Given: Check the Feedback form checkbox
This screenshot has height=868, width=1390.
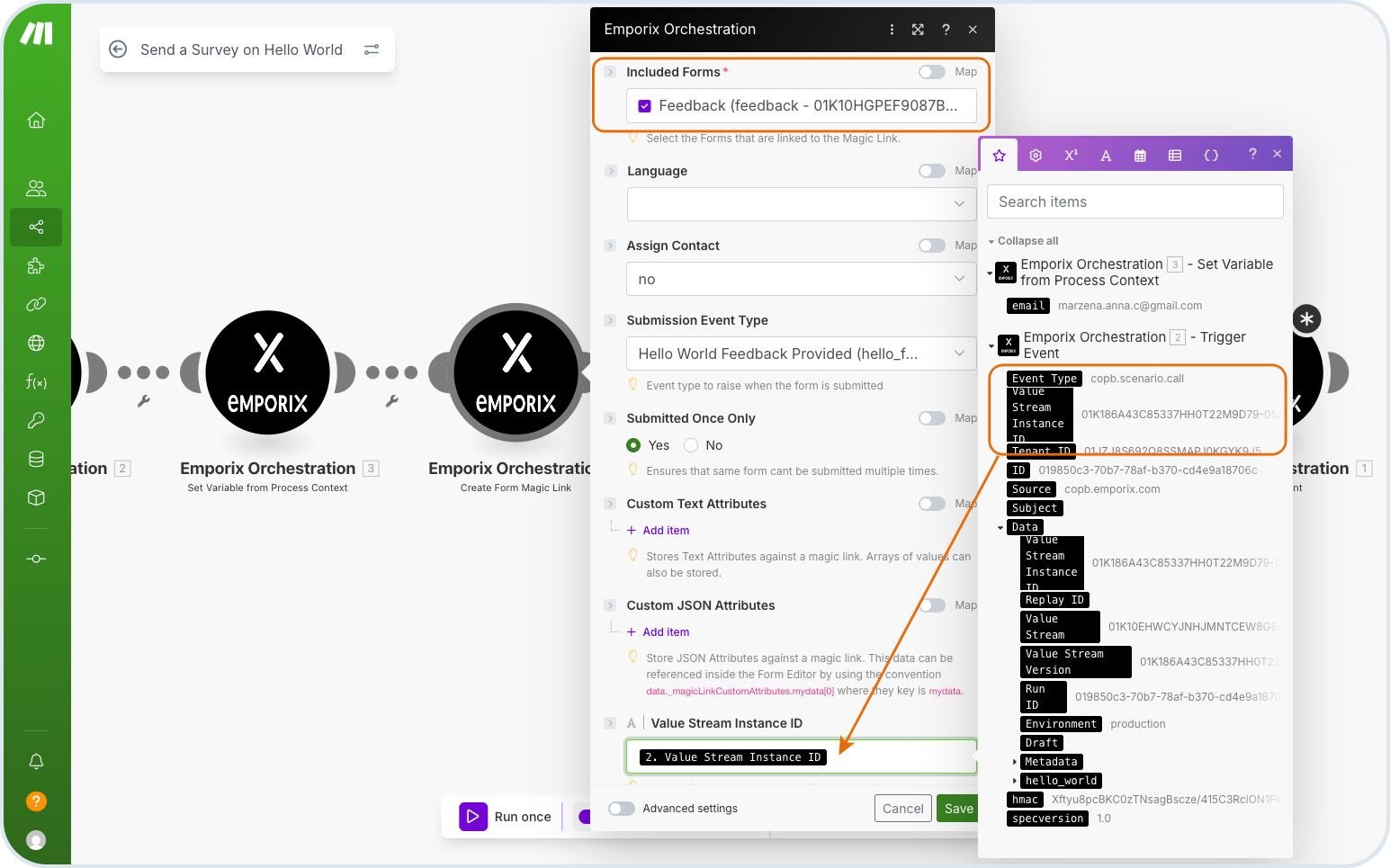Looking at the screenshot, I should [x=644, y=106].
